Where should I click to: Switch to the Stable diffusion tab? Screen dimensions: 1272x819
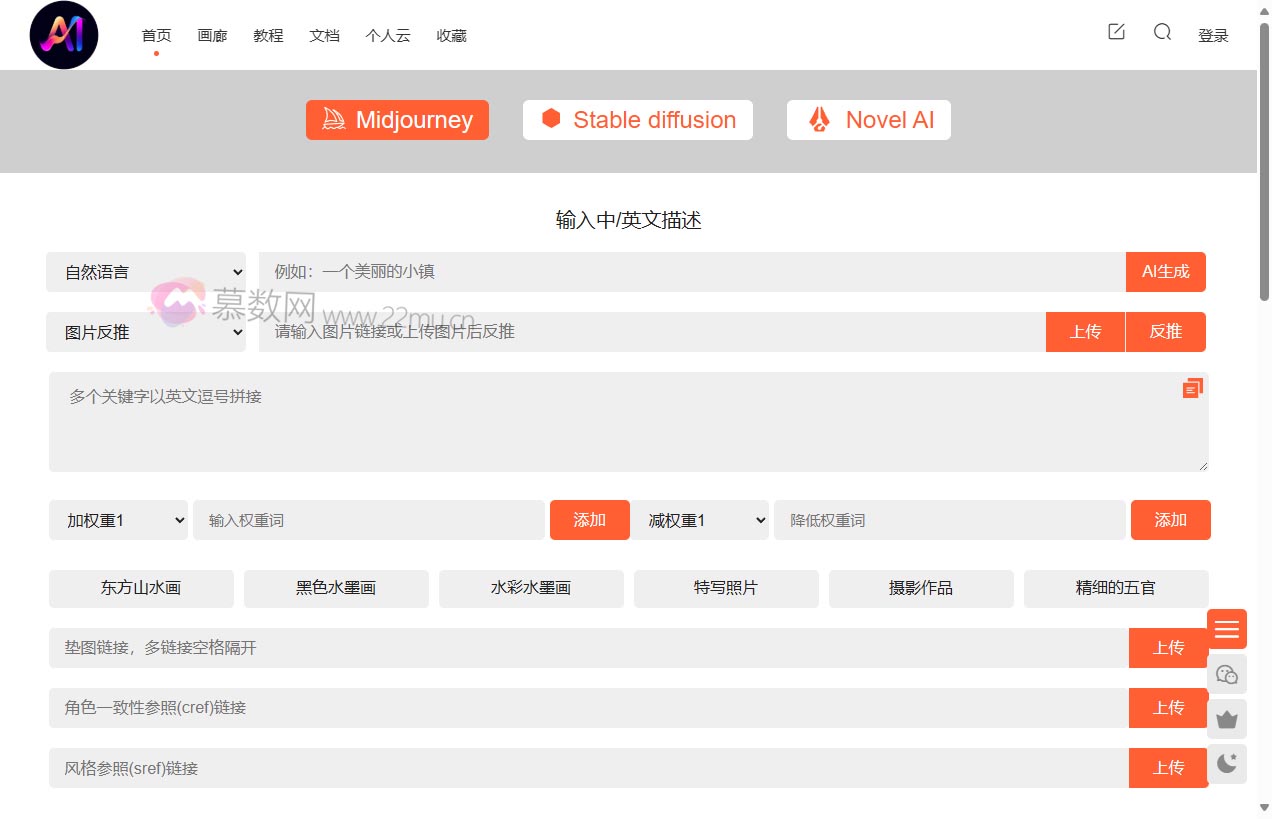click(637, 120)
